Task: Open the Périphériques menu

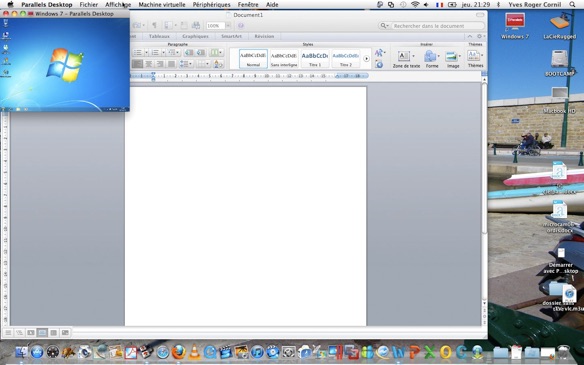Action: (212, 4)
